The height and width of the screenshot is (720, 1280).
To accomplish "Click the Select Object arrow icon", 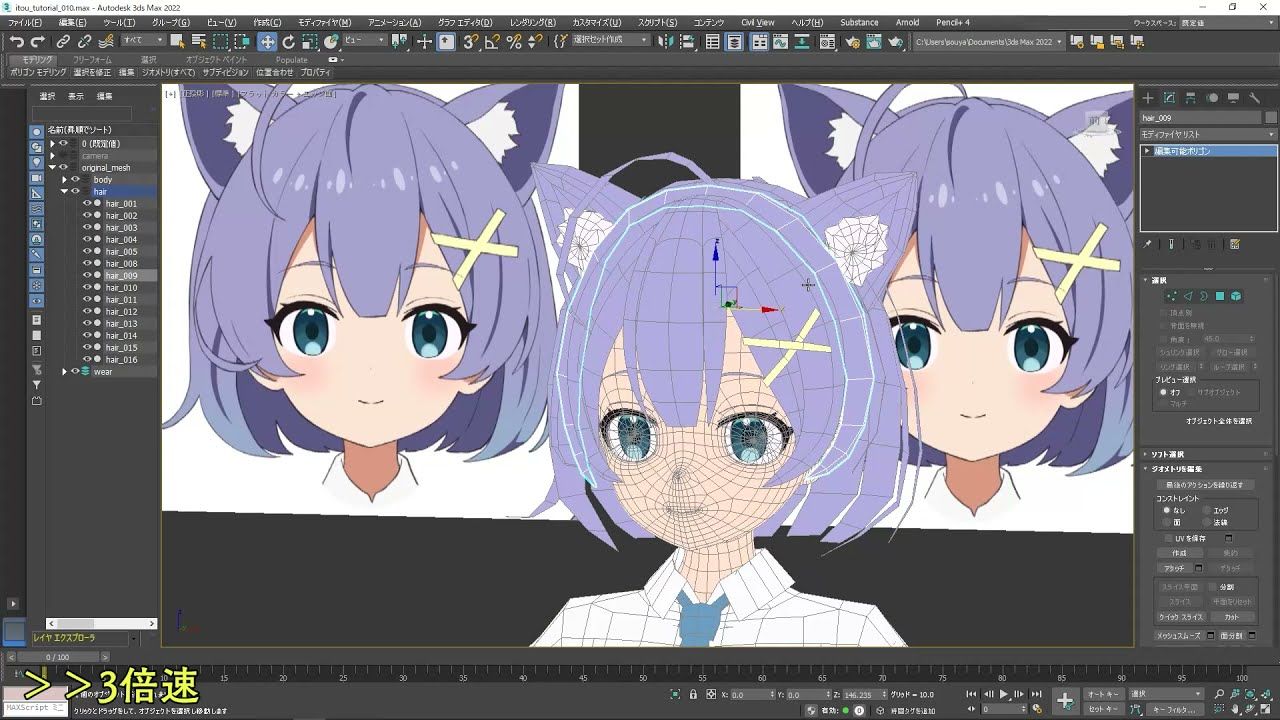I will [177, 42].
